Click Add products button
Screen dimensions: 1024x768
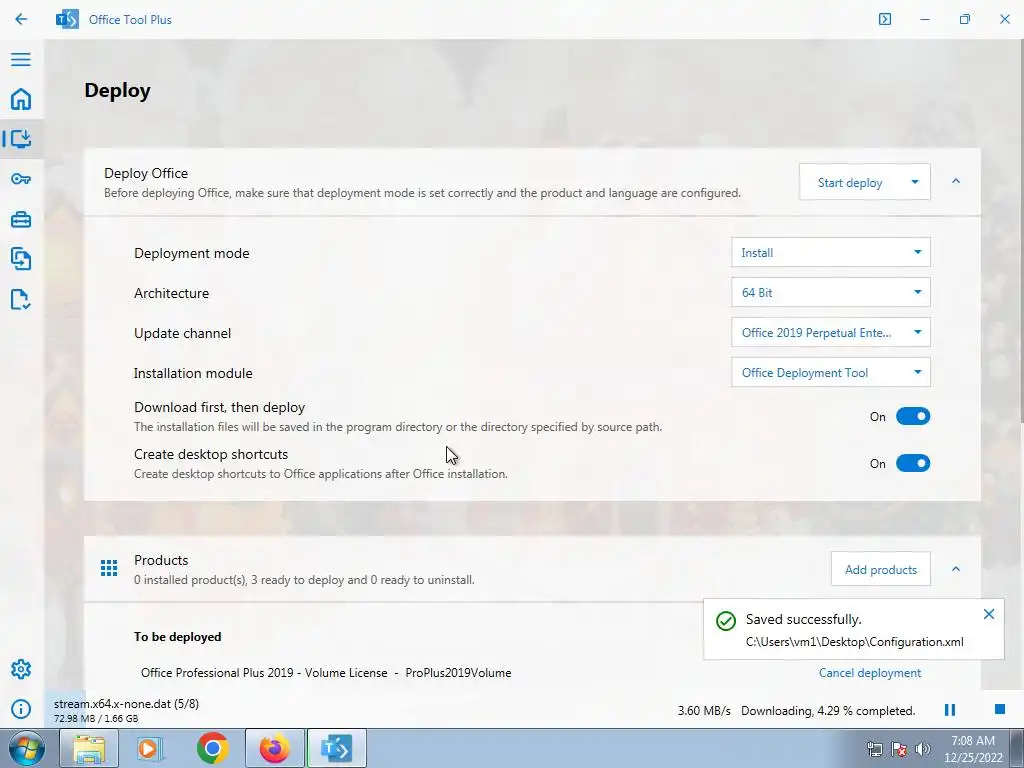[880, 569]
